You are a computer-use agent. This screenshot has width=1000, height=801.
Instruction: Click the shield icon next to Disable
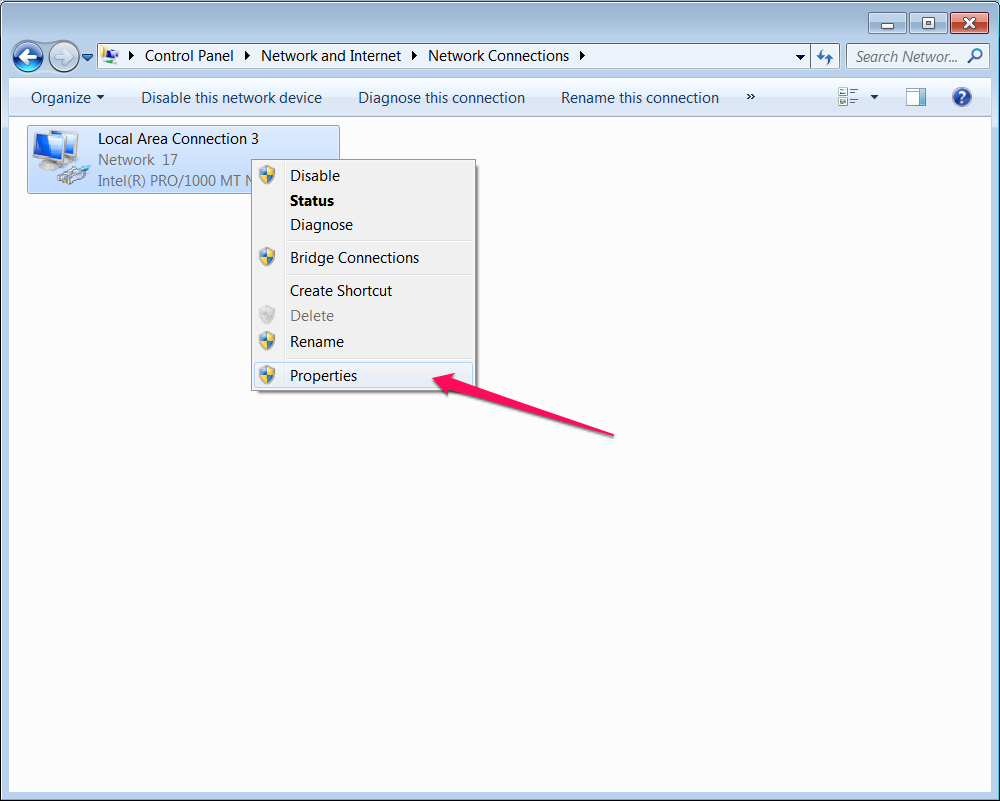[267, 175]
